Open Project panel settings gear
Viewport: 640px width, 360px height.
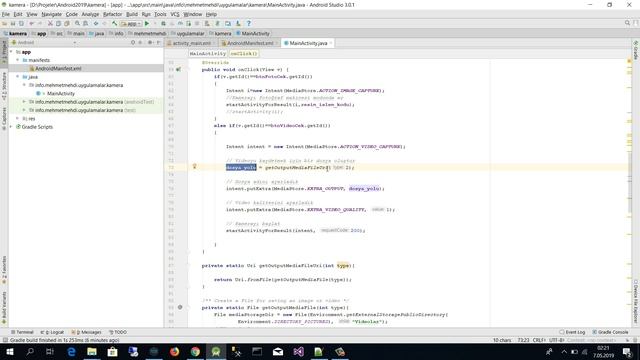pyautogui.click(x=150, y=42)
